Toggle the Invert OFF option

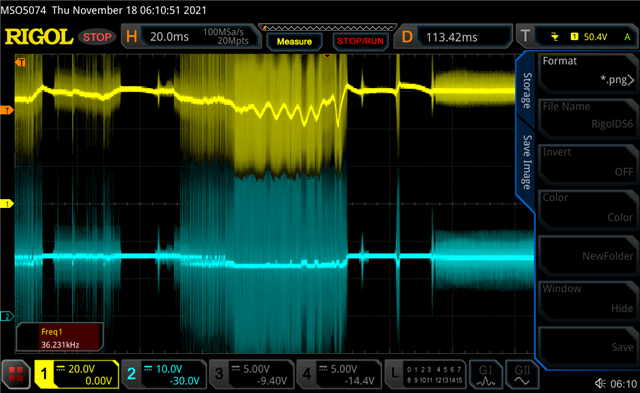click(x=587, y=162)
